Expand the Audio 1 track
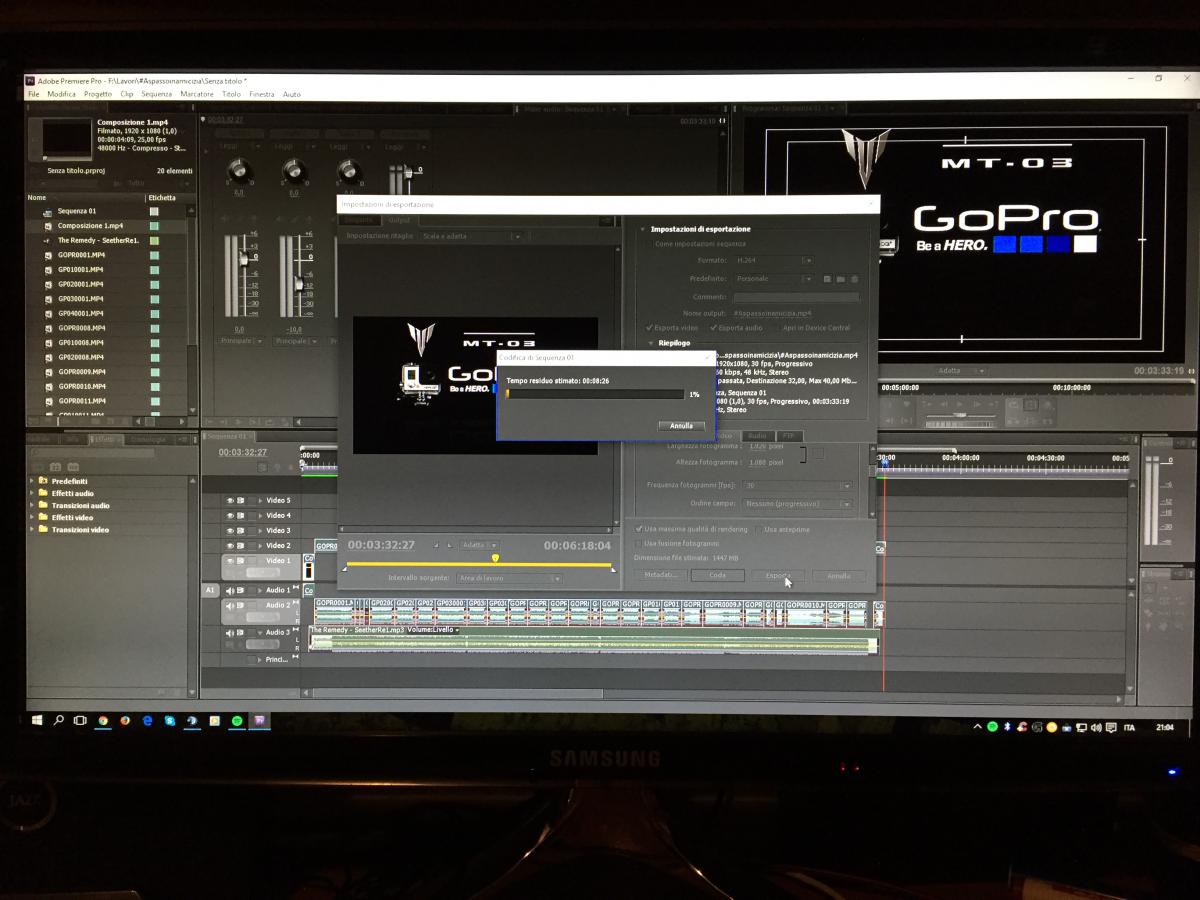Screen dimensions: 1200x900 (261, 591)
